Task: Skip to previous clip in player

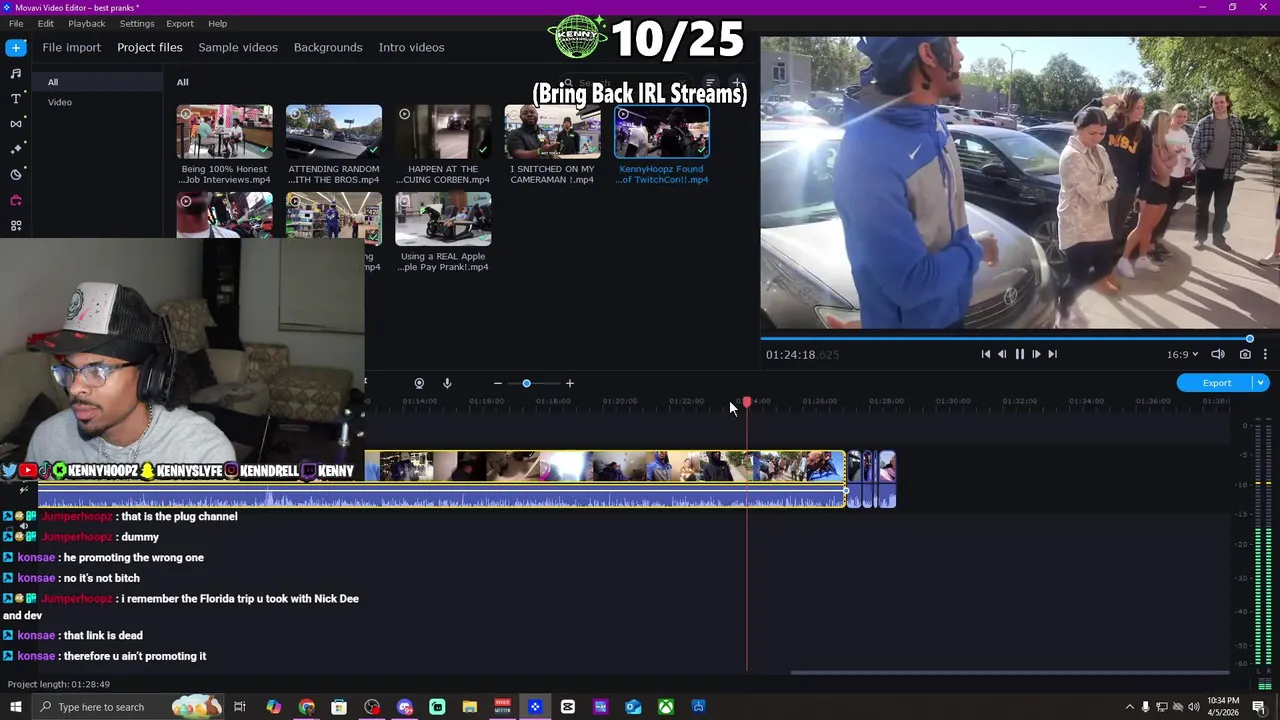Action: pos(986,354)
